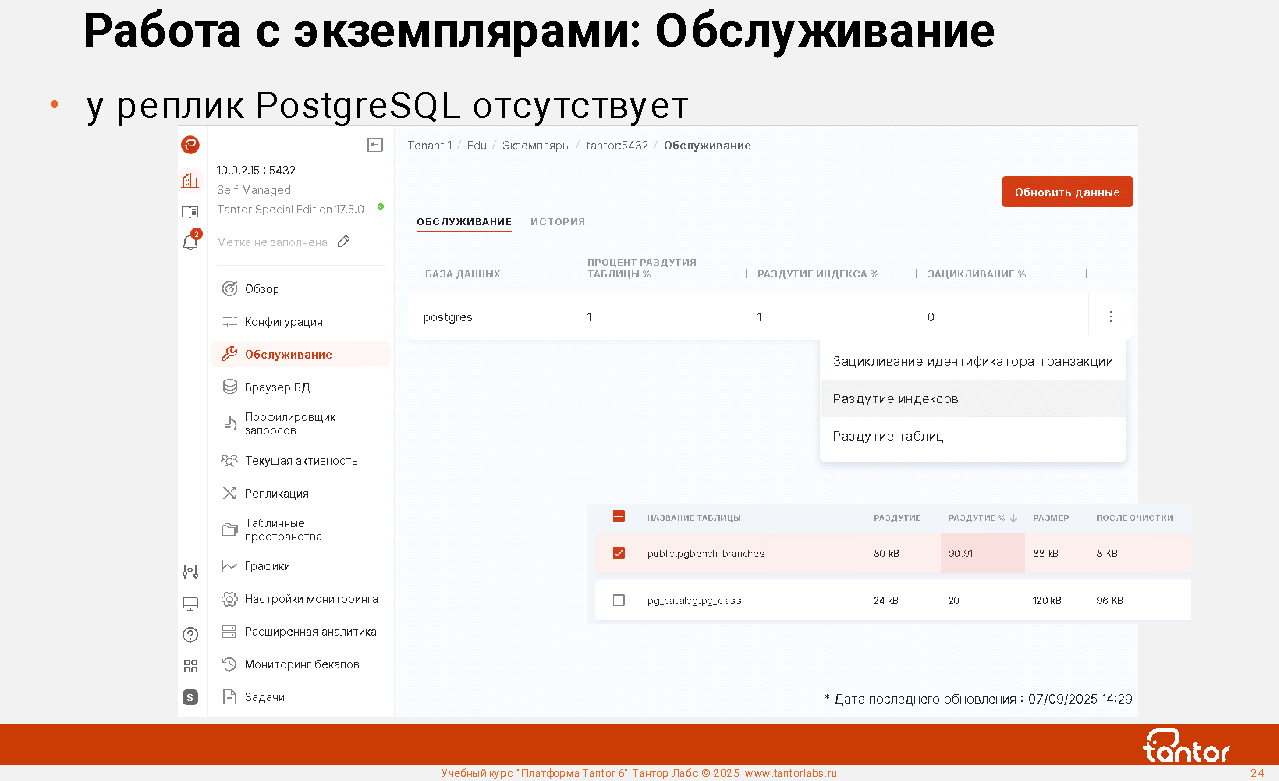Switch to the История tab
This screenshot has height=781, width=1279.
pyautogui.click(x=557, y=222)
